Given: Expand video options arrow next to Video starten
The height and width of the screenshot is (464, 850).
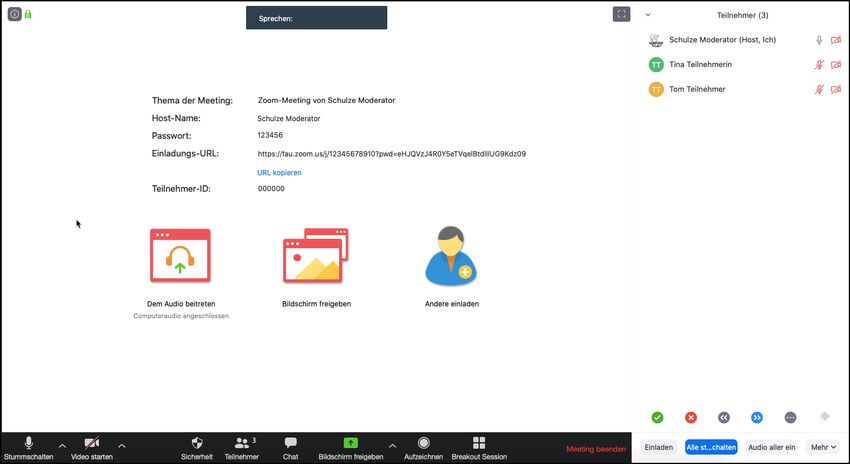Looking at the screenshot, I should click(122, 445).
